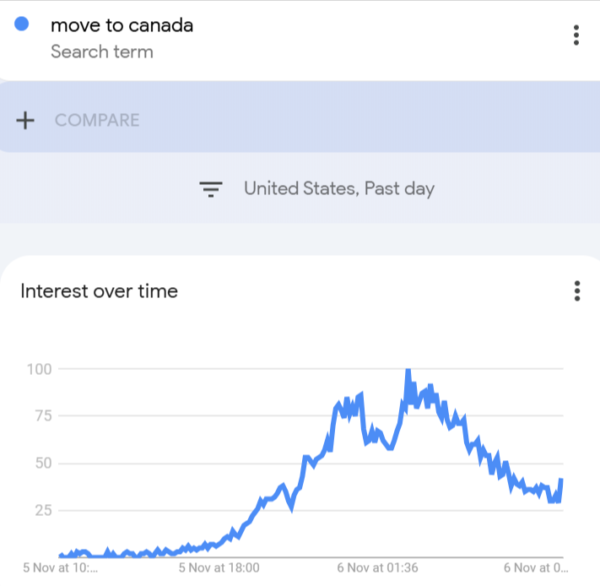This screenshot has width=600, height=586.
Task: Select the peak at 100 on the chart
Action: pos(408,370)
